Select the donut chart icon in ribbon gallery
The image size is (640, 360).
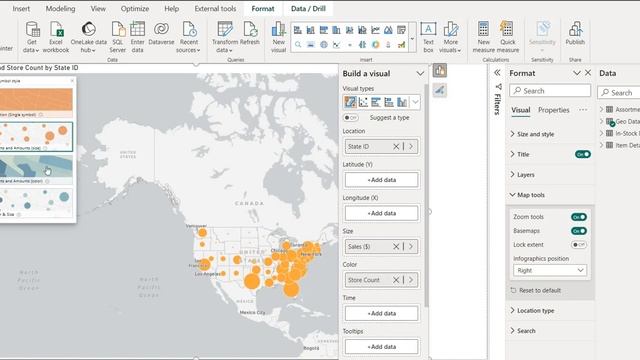[x=376, y=44]
